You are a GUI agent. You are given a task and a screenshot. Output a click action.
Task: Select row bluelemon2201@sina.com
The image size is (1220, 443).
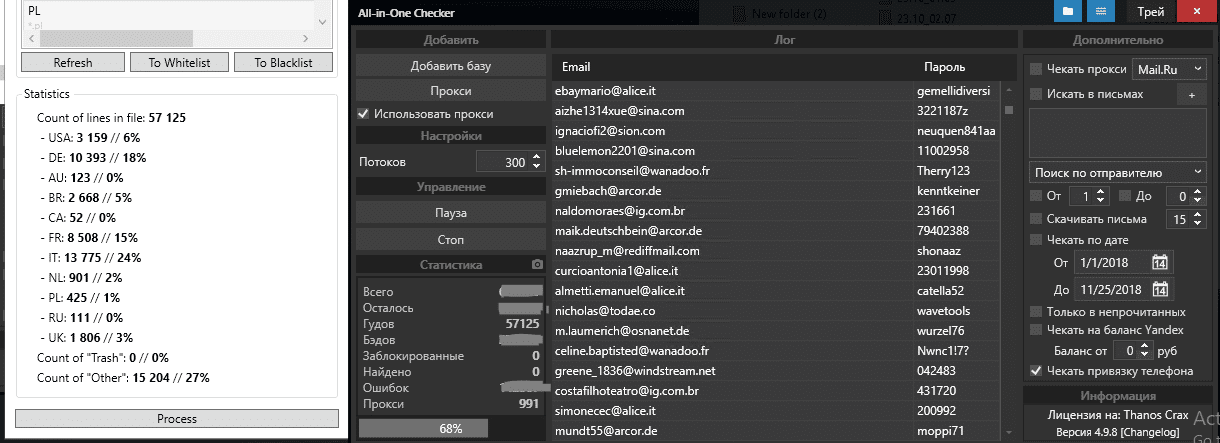[776, 151]
